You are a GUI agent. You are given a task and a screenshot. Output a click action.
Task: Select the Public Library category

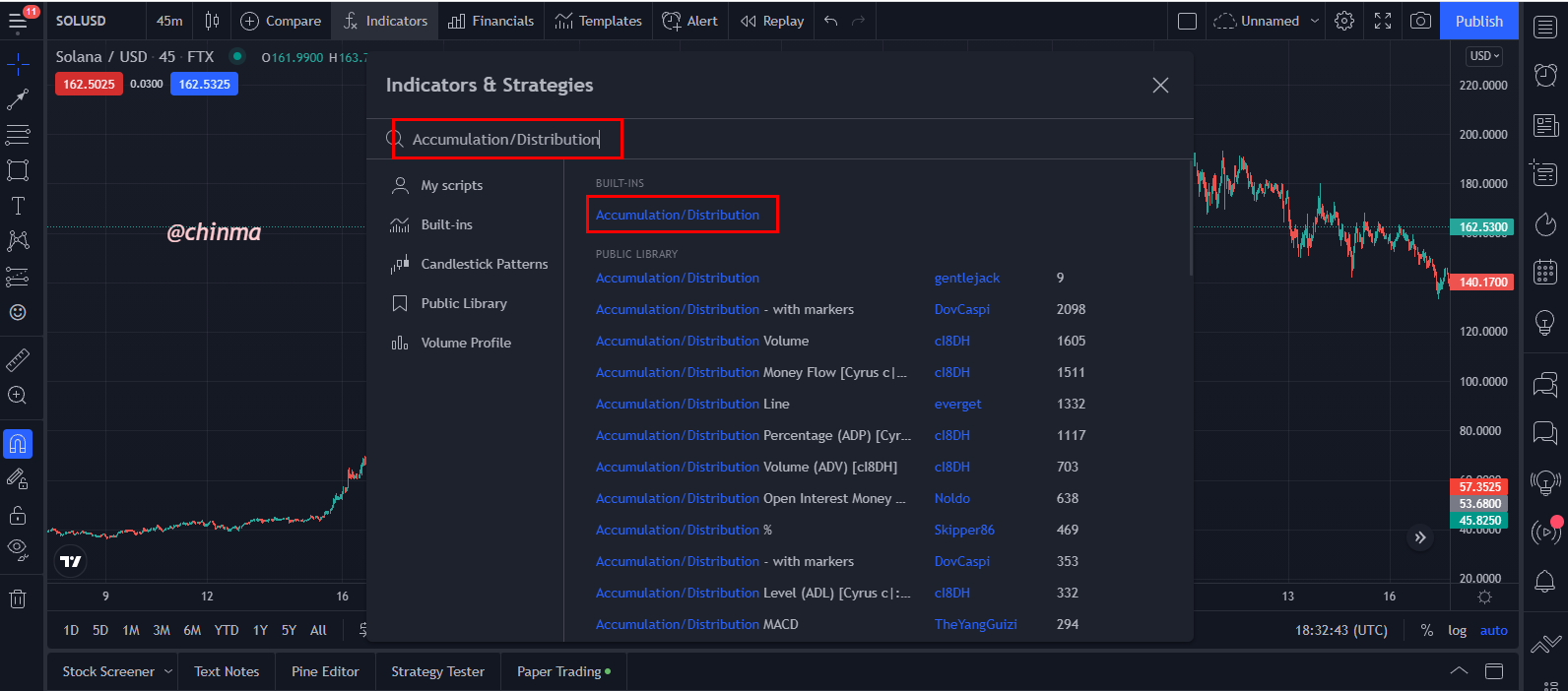point(466,303)
